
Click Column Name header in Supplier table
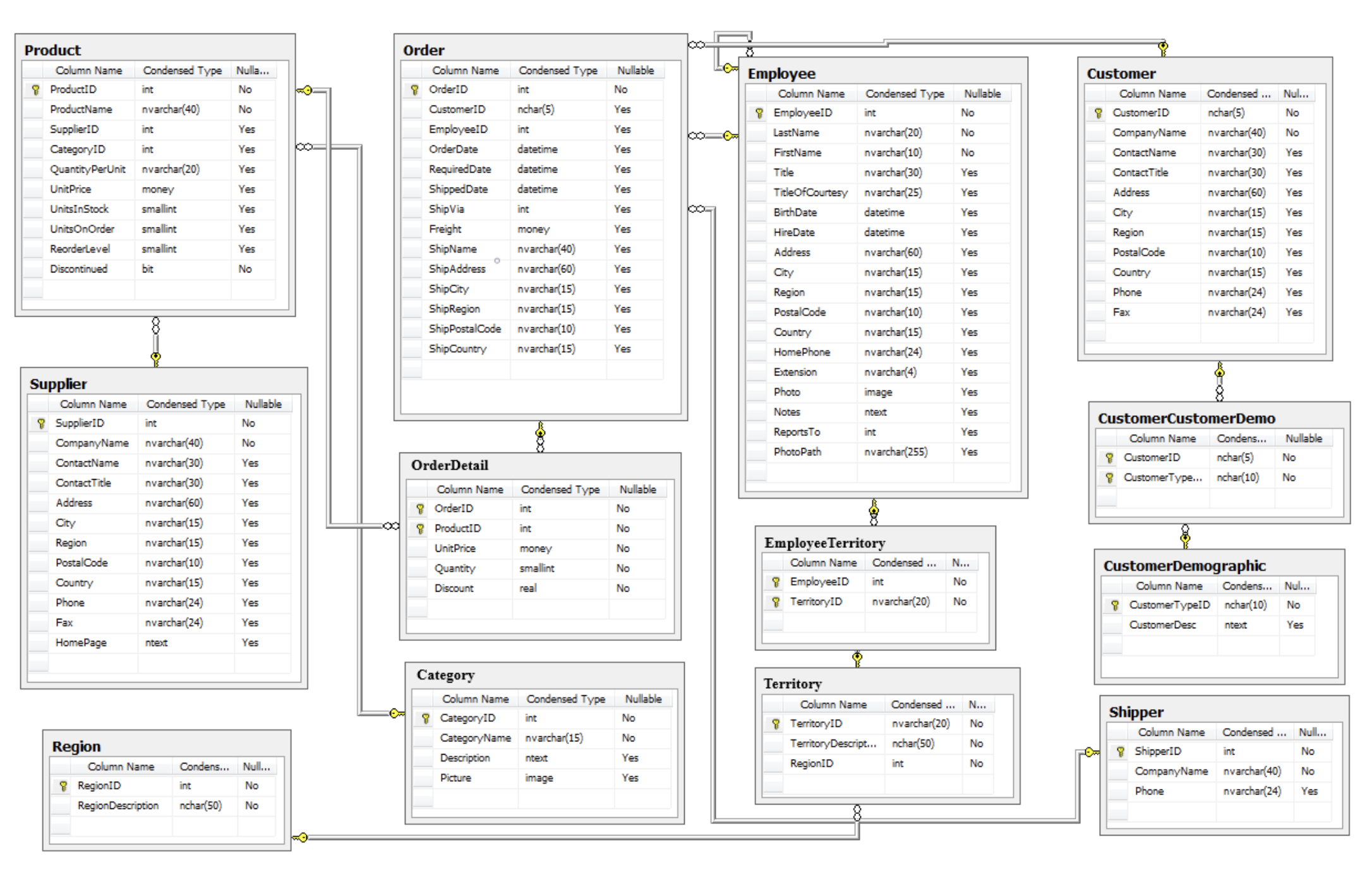pos(93,404)
